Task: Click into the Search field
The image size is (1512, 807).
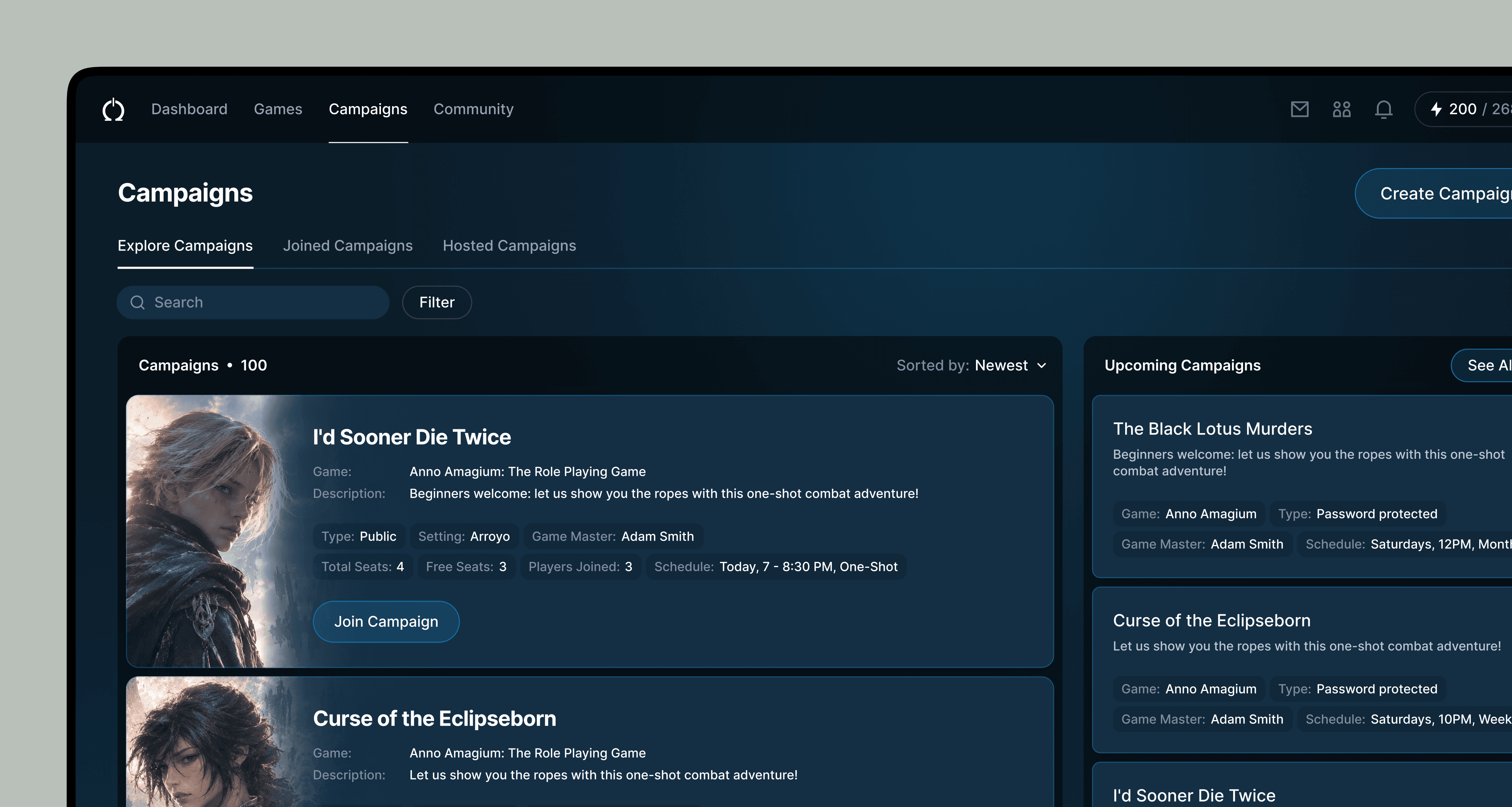Action: (253, 302)
